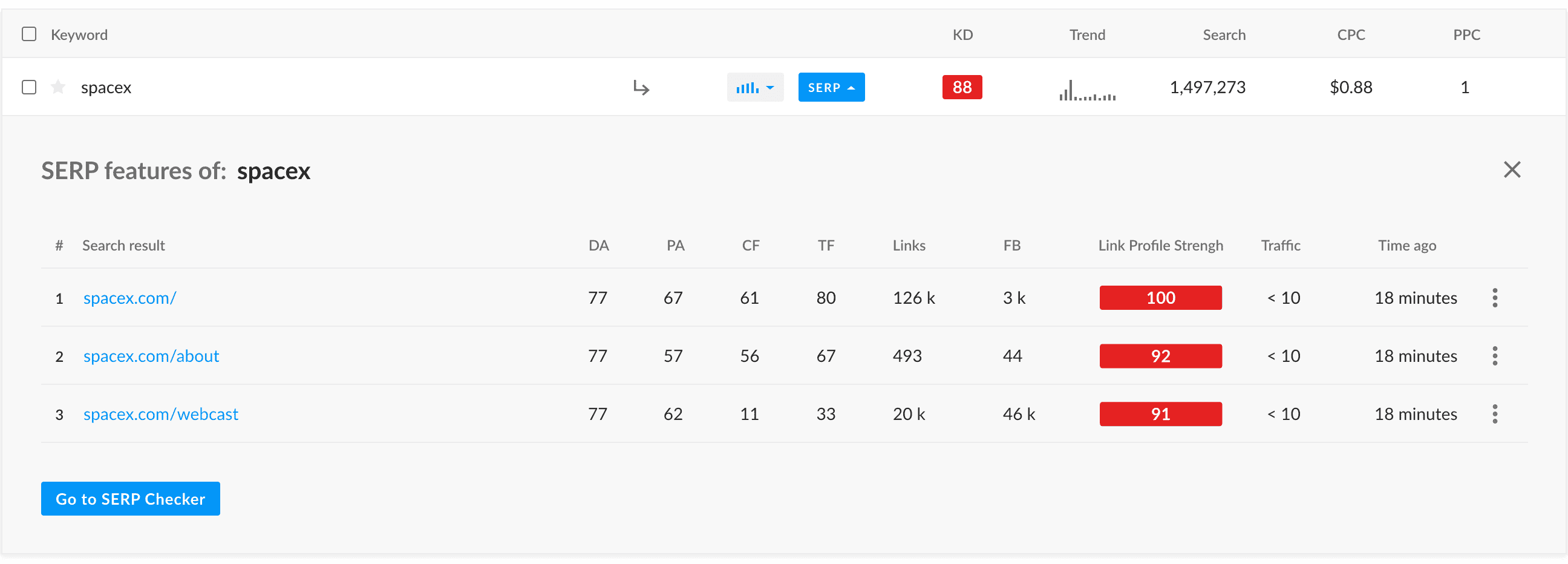Open options menu for spacex.com/webcast result

(1495, 414)
